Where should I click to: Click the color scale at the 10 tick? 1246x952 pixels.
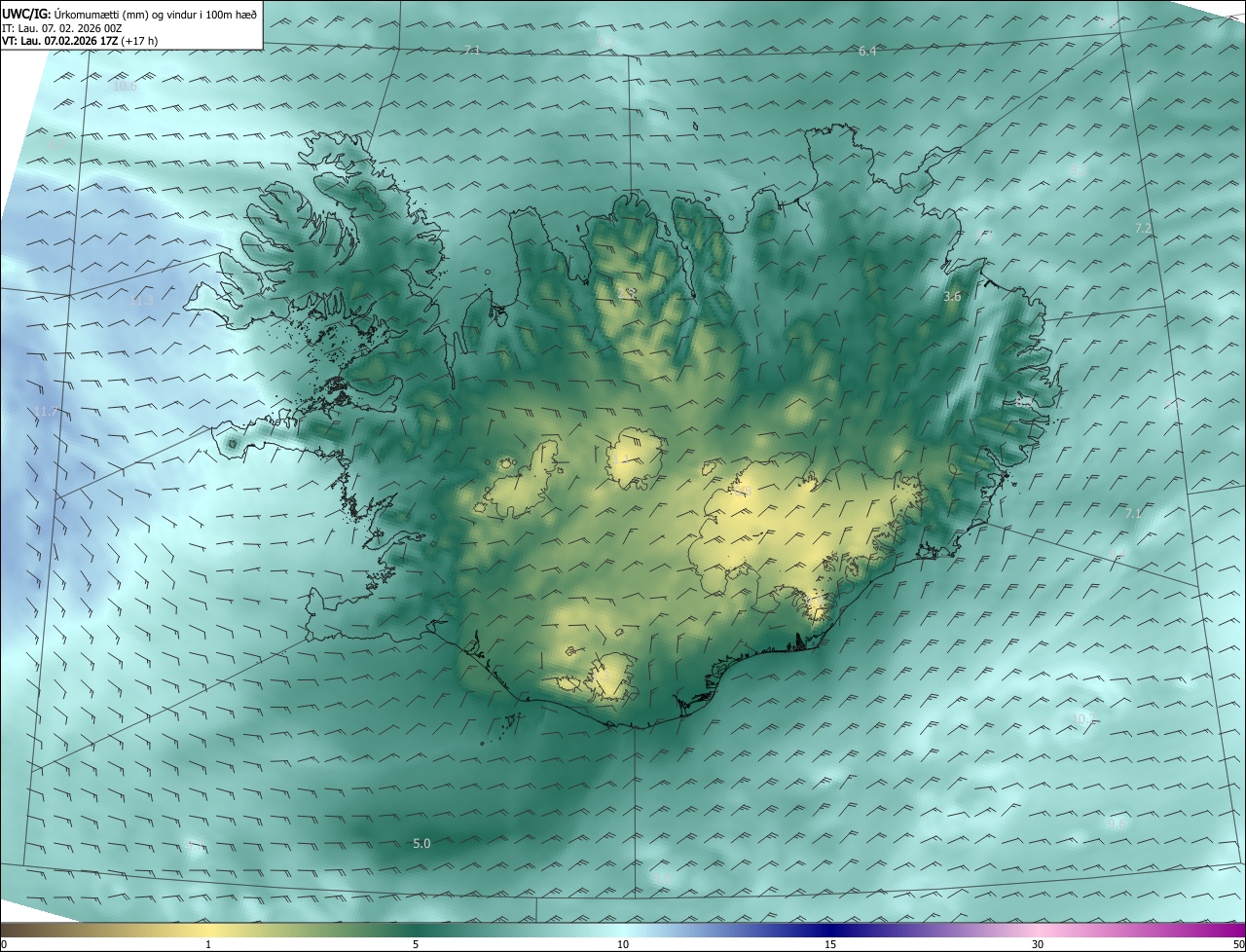tap(623, 944)
